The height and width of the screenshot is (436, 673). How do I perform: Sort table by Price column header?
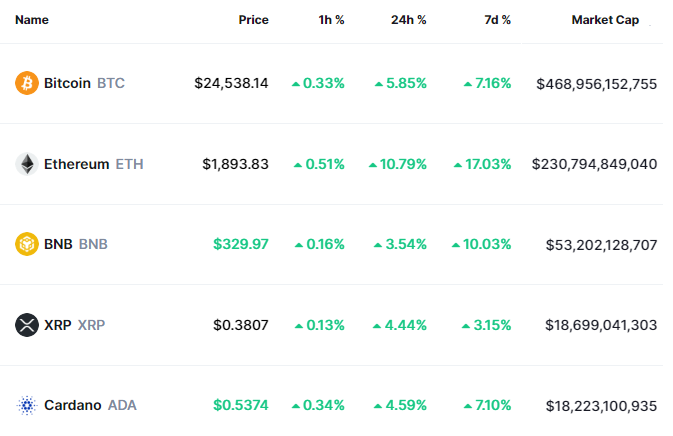[x=253, y=20]
